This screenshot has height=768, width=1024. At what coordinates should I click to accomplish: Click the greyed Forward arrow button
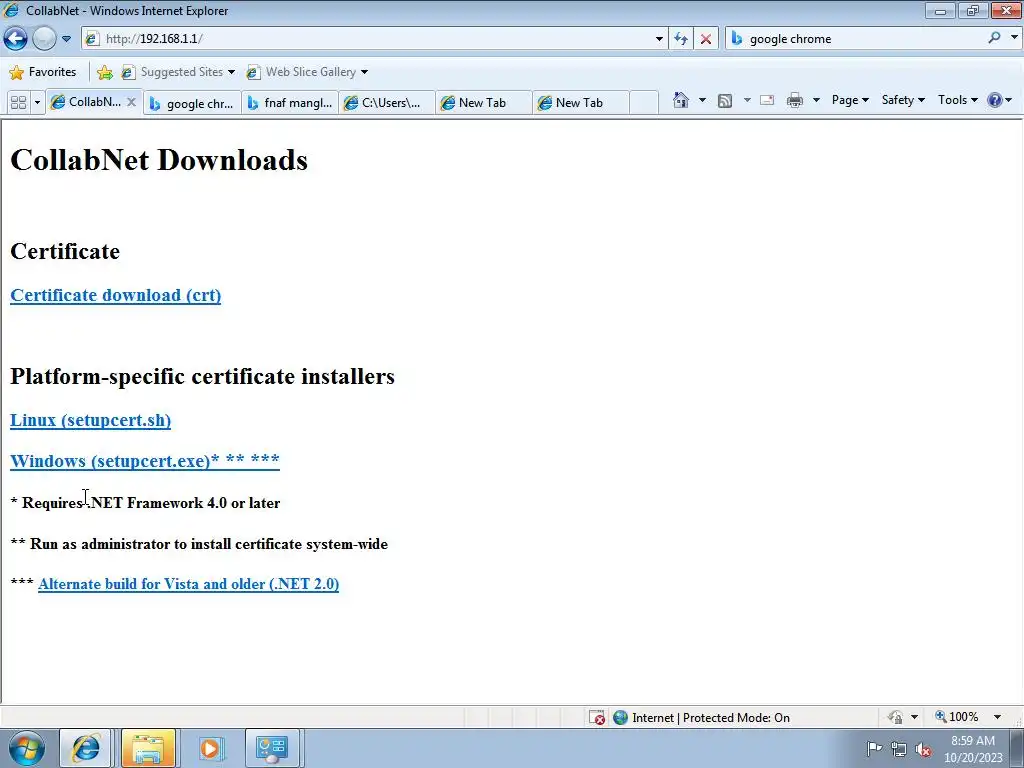44,39
